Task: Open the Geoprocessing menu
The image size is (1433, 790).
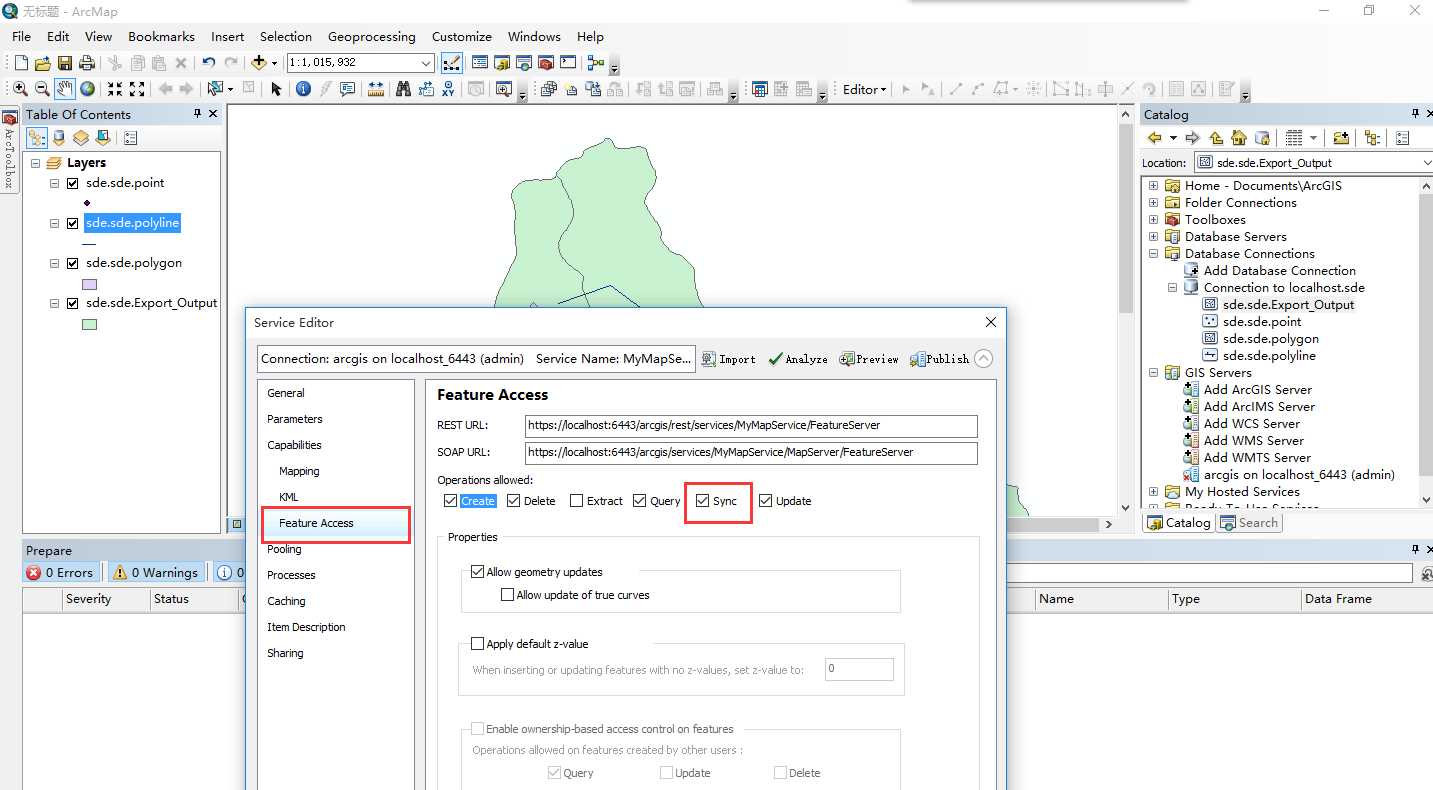Action: (371, 37)
